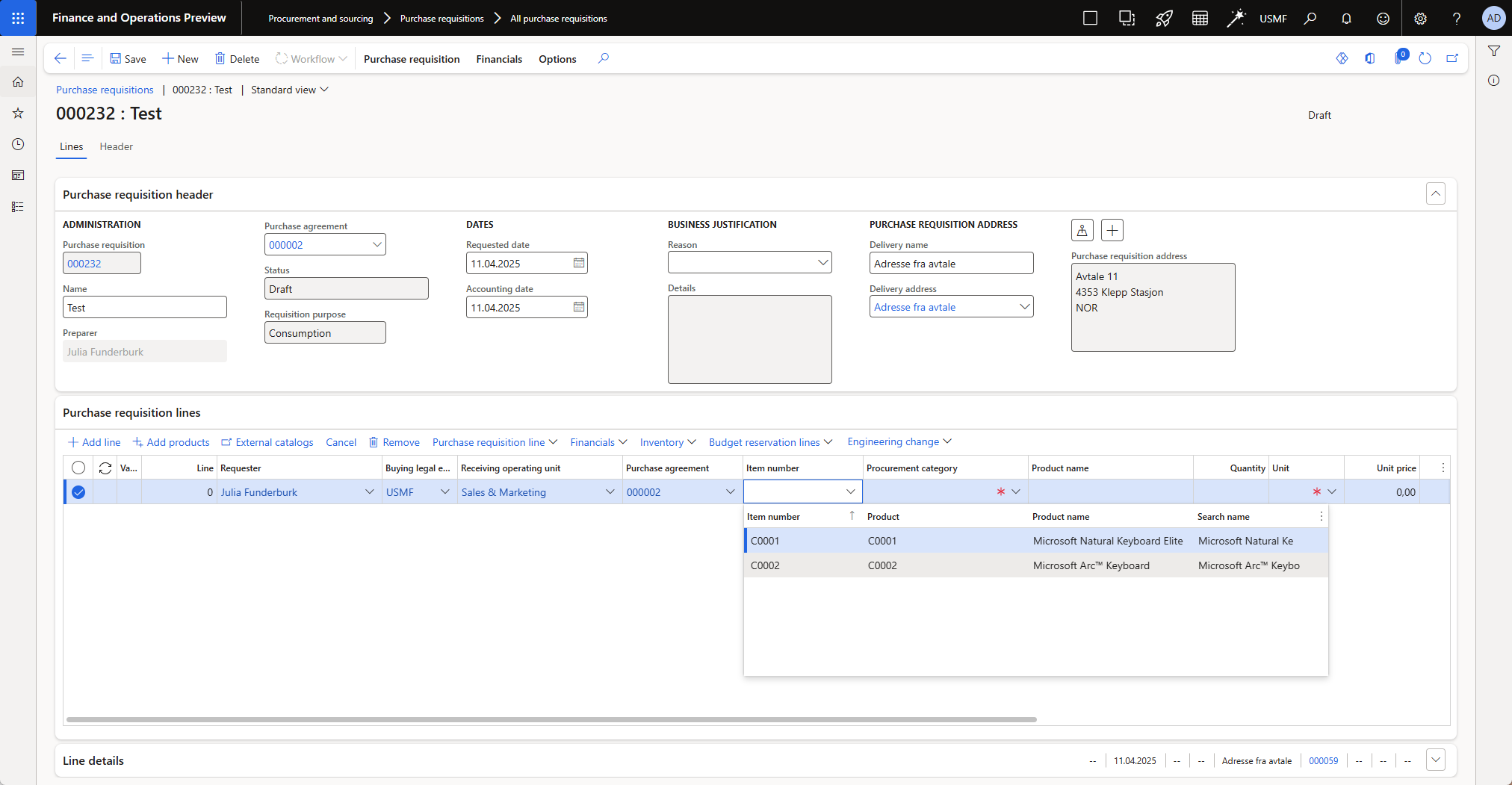Screen dimensions: 1512x785
Task: Click the back arrow in the toolbar
Action: click(x=61, y=58)
